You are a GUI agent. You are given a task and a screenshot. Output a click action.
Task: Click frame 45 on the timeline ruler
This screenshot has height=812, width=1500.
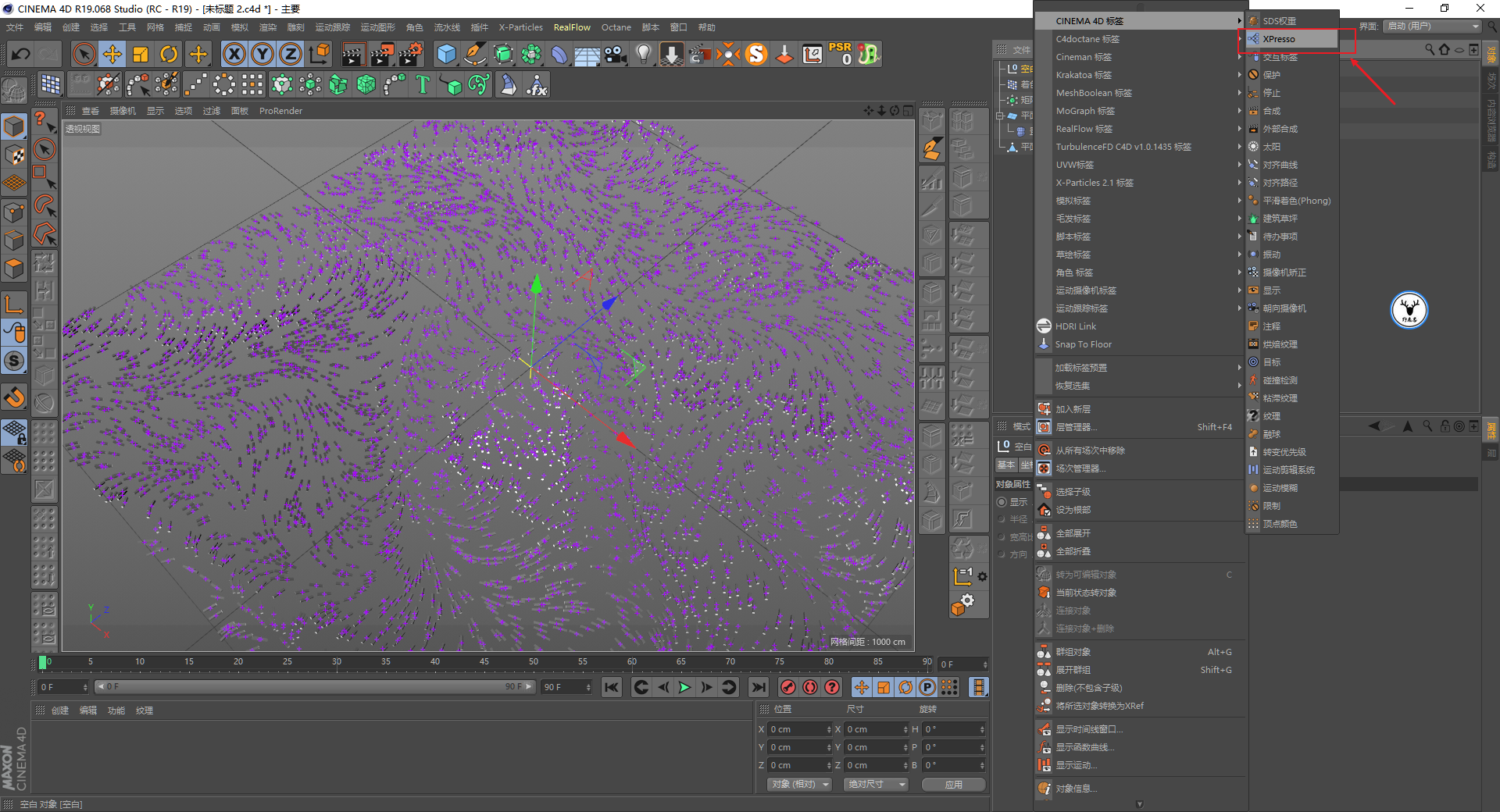[x=484, y=662]
